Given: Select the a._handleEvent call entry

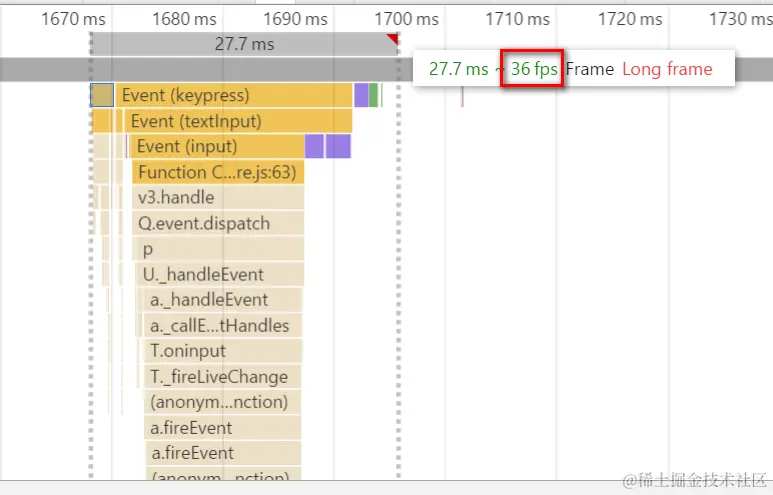Looking at the screenshot, I should [223, 300].
